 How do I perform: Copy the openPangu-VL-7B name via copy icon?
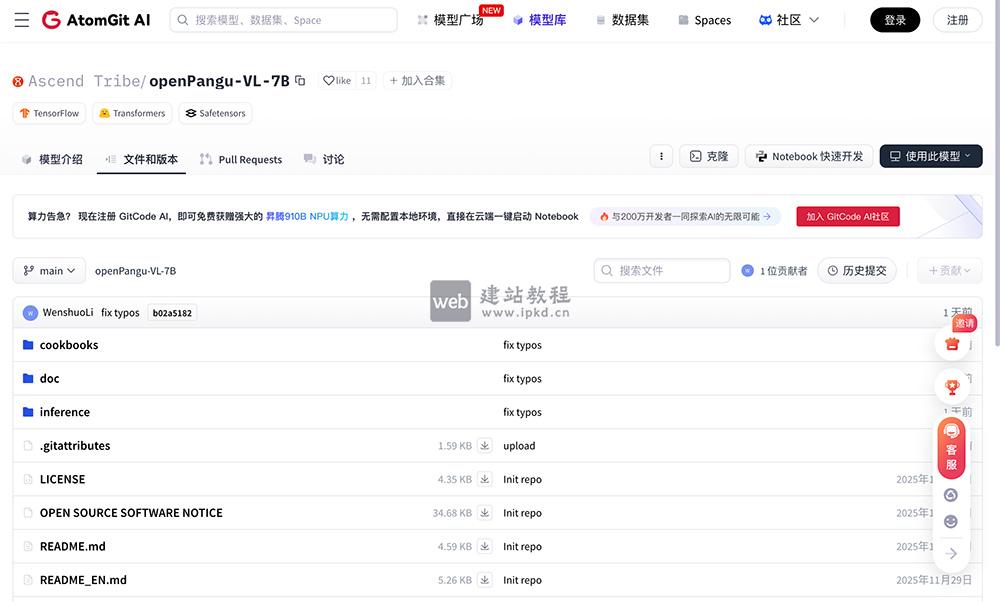(x=299, y=81)
